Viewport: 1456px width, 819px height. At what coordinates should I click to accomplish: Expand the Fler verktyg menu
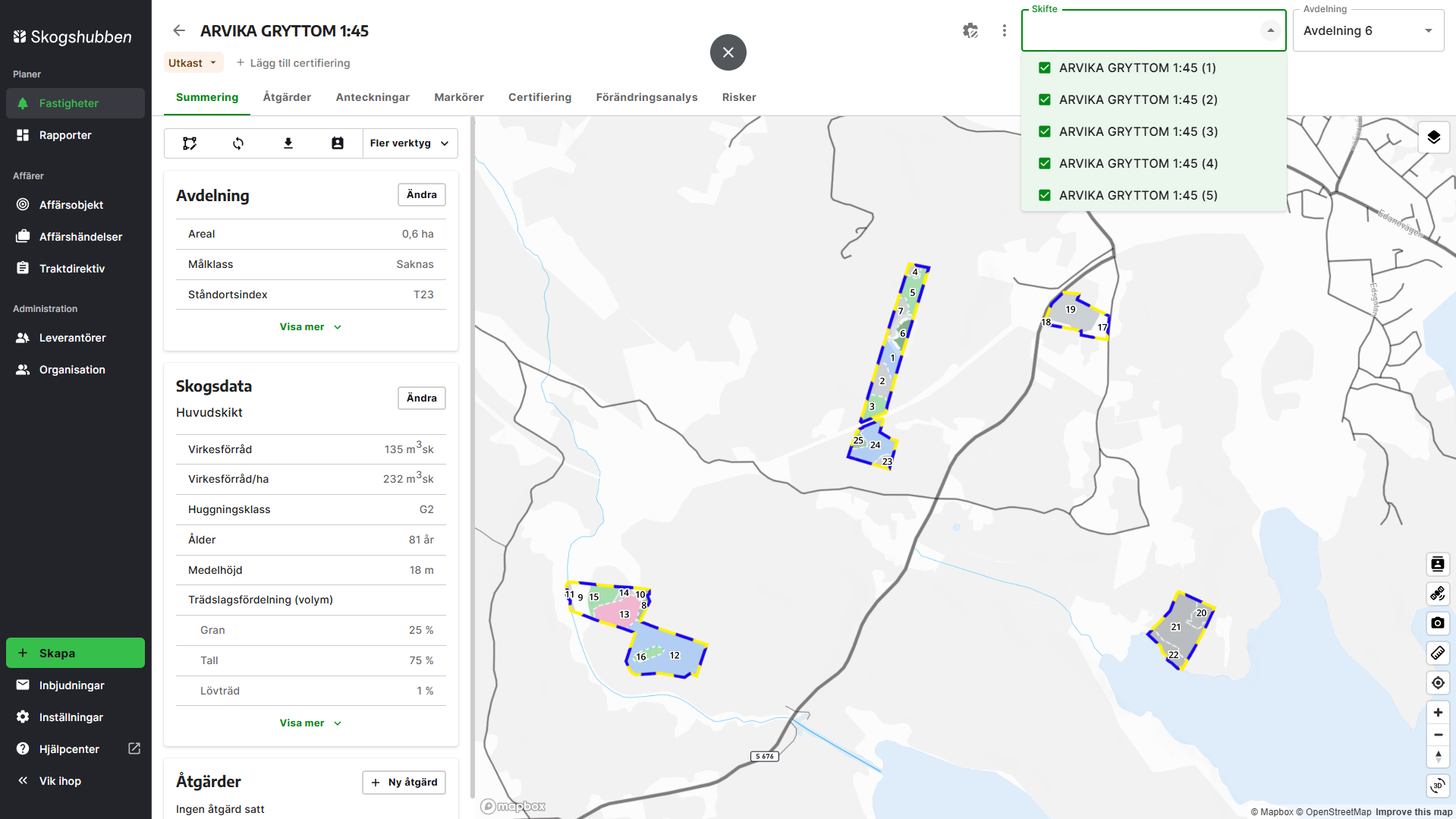pos(410,143)
